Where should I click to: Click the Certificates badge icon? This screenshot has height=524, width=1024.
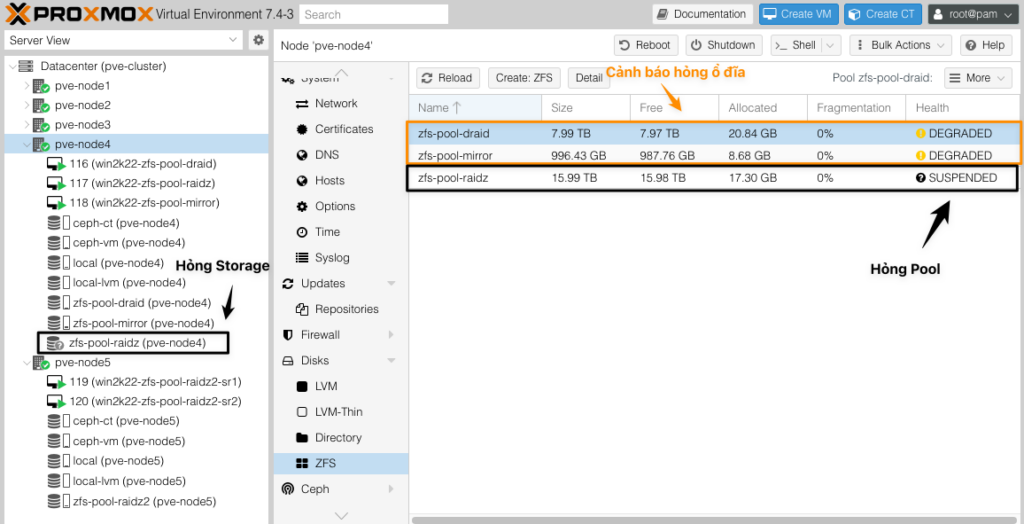pyautogui.click(x=302, y=129)
